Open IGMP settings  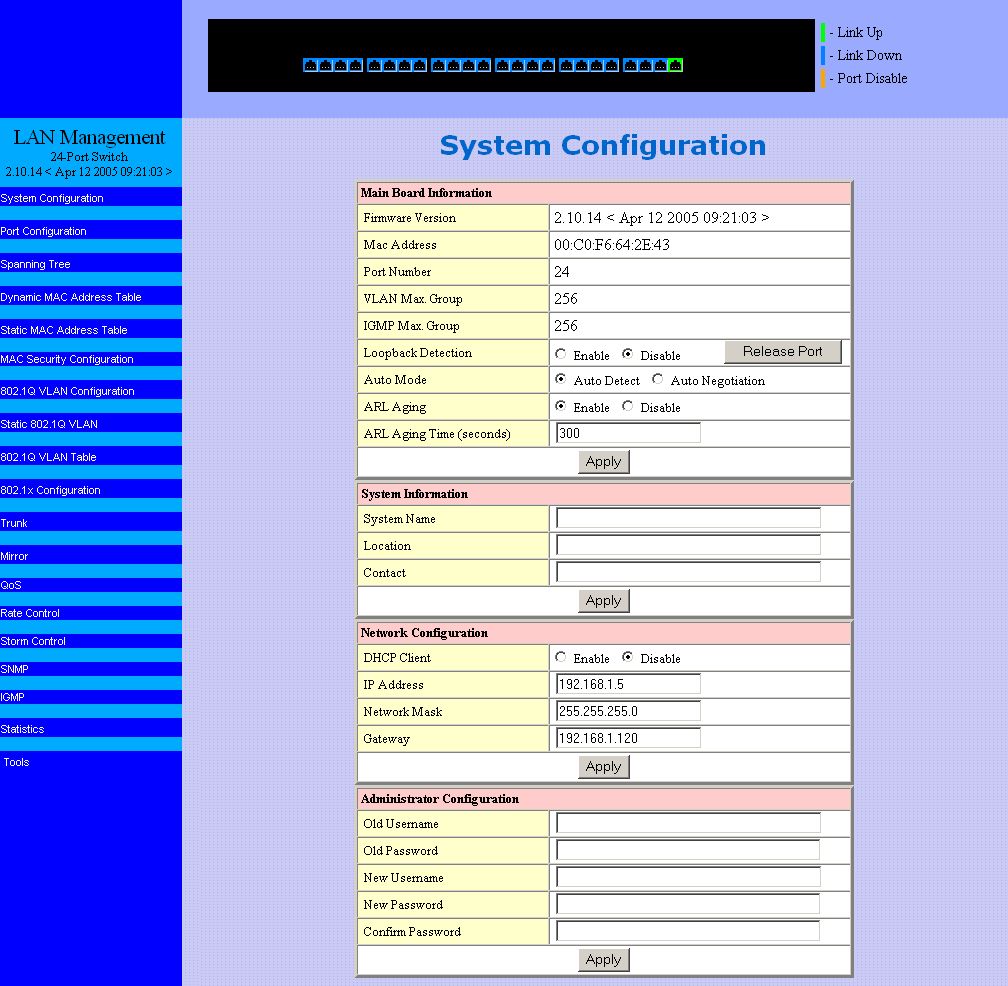pos(12,697)
